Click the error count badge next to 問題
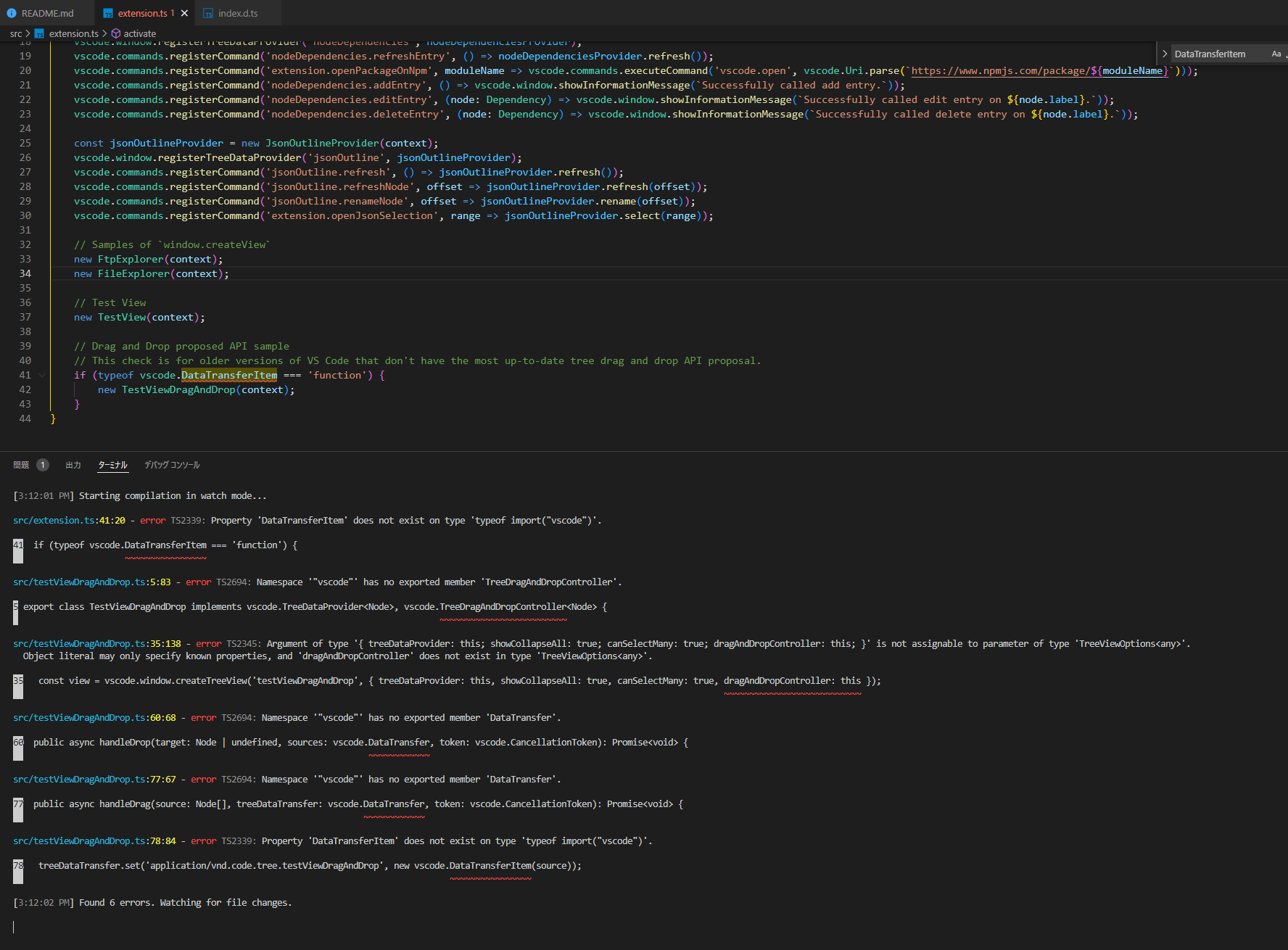Image resolution: width=1288 pixels, height=950 pixels. click(x=43, y=465)
